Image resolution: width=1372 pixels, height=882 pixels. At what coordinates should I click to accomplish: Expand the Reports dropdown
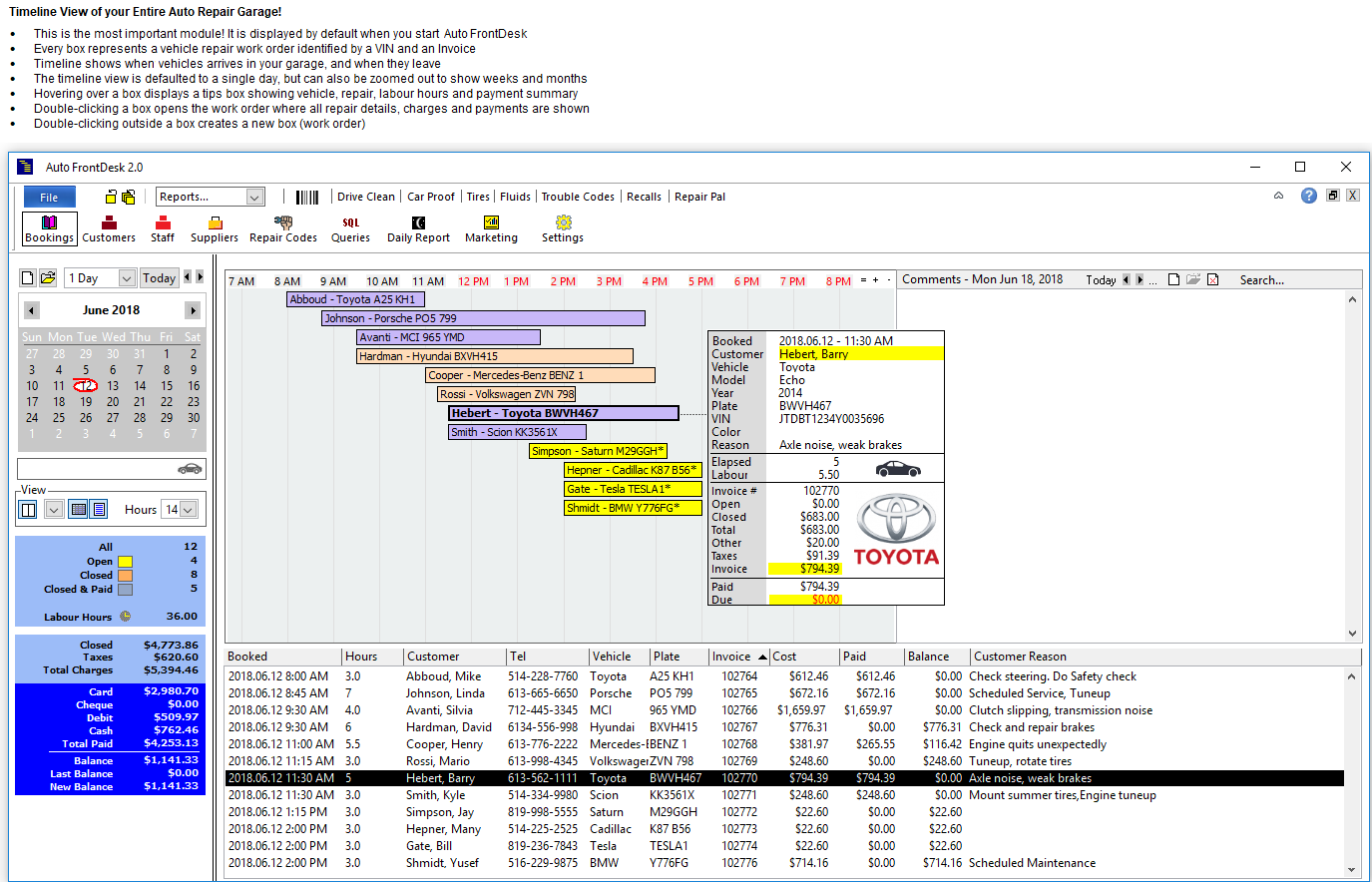tap(254, 197)
